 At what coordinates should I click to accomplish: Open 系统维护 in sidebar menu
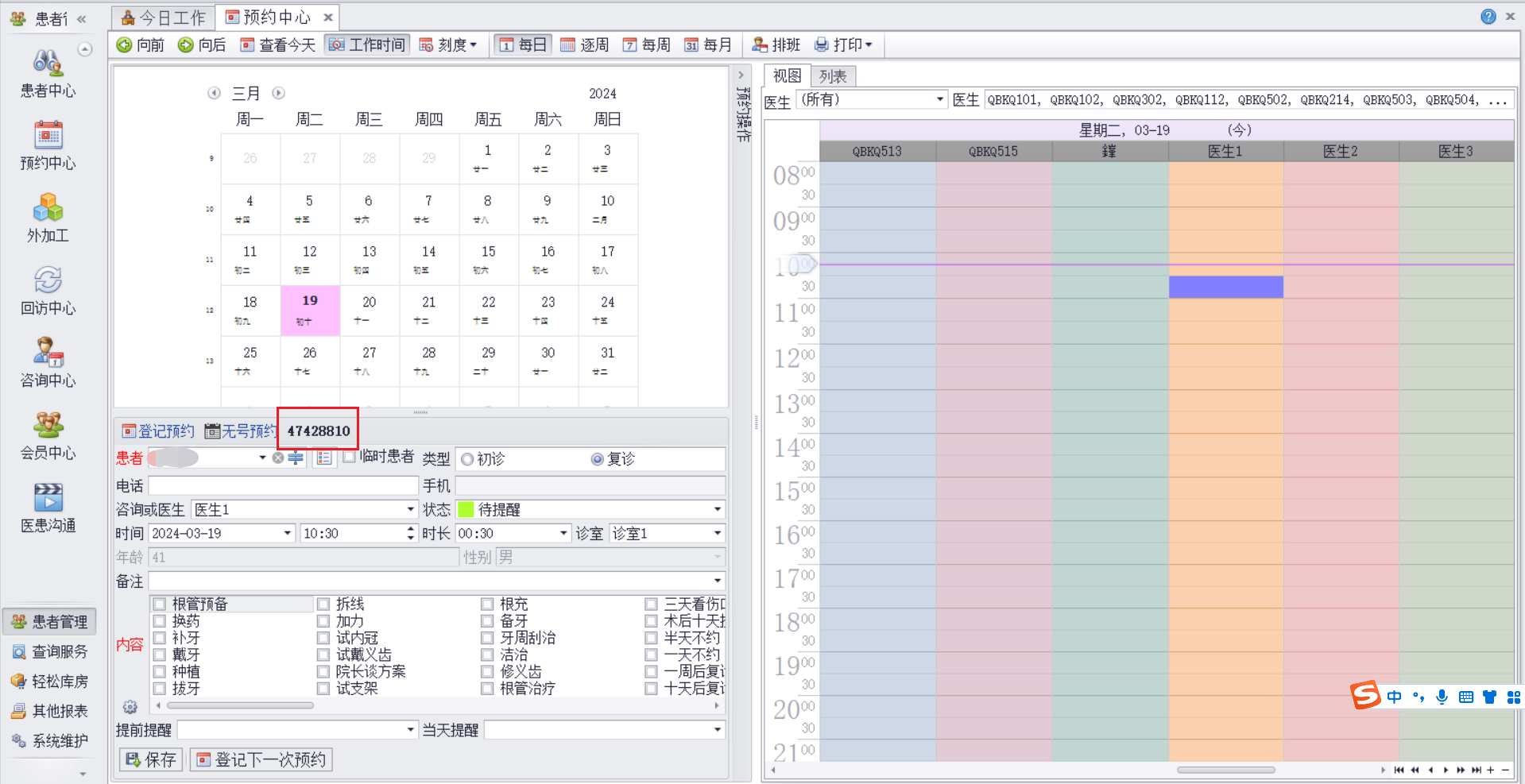tap(50, 741)
